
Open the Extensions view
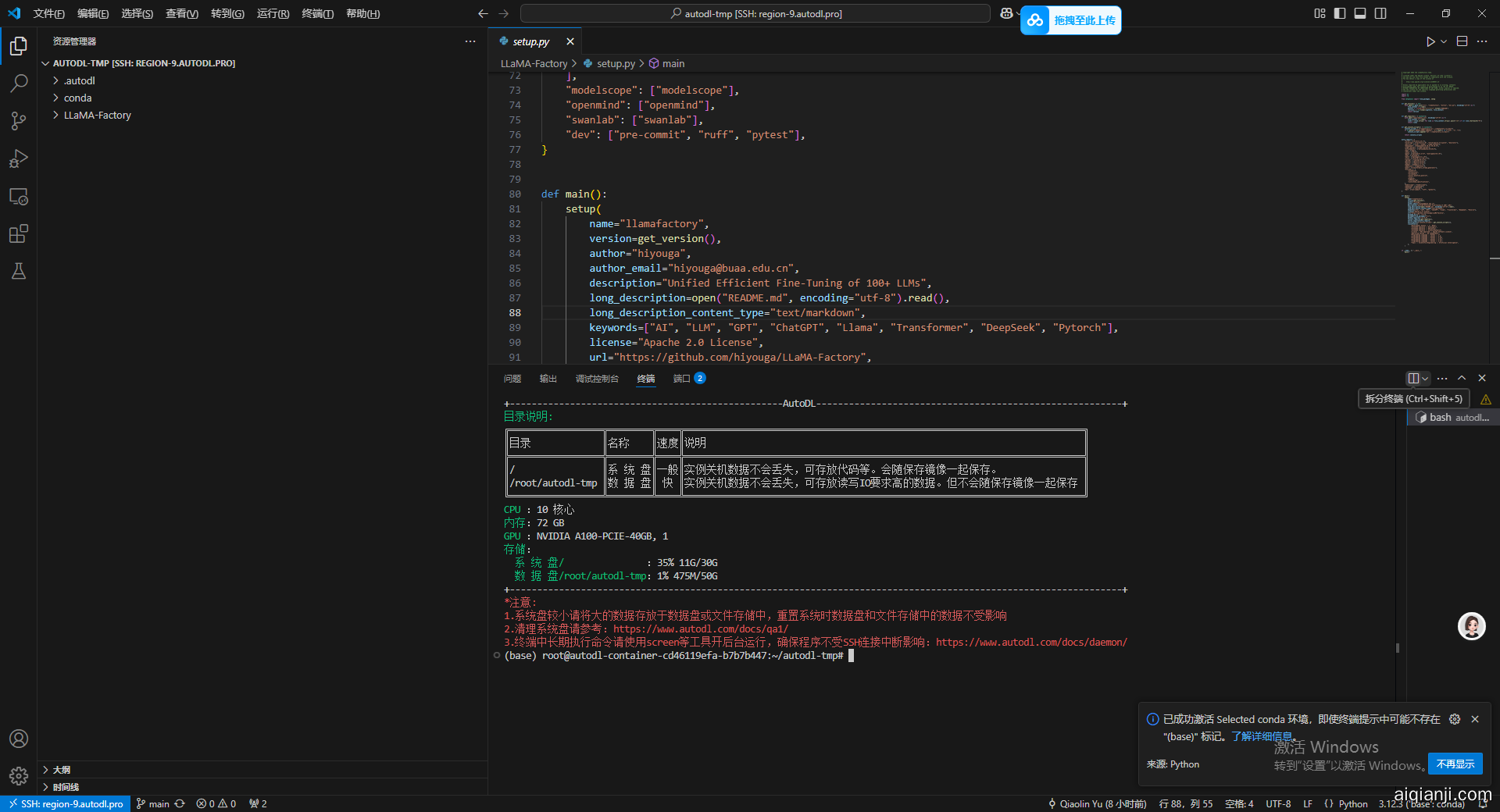pyautogui.click(x=19, y=234)
